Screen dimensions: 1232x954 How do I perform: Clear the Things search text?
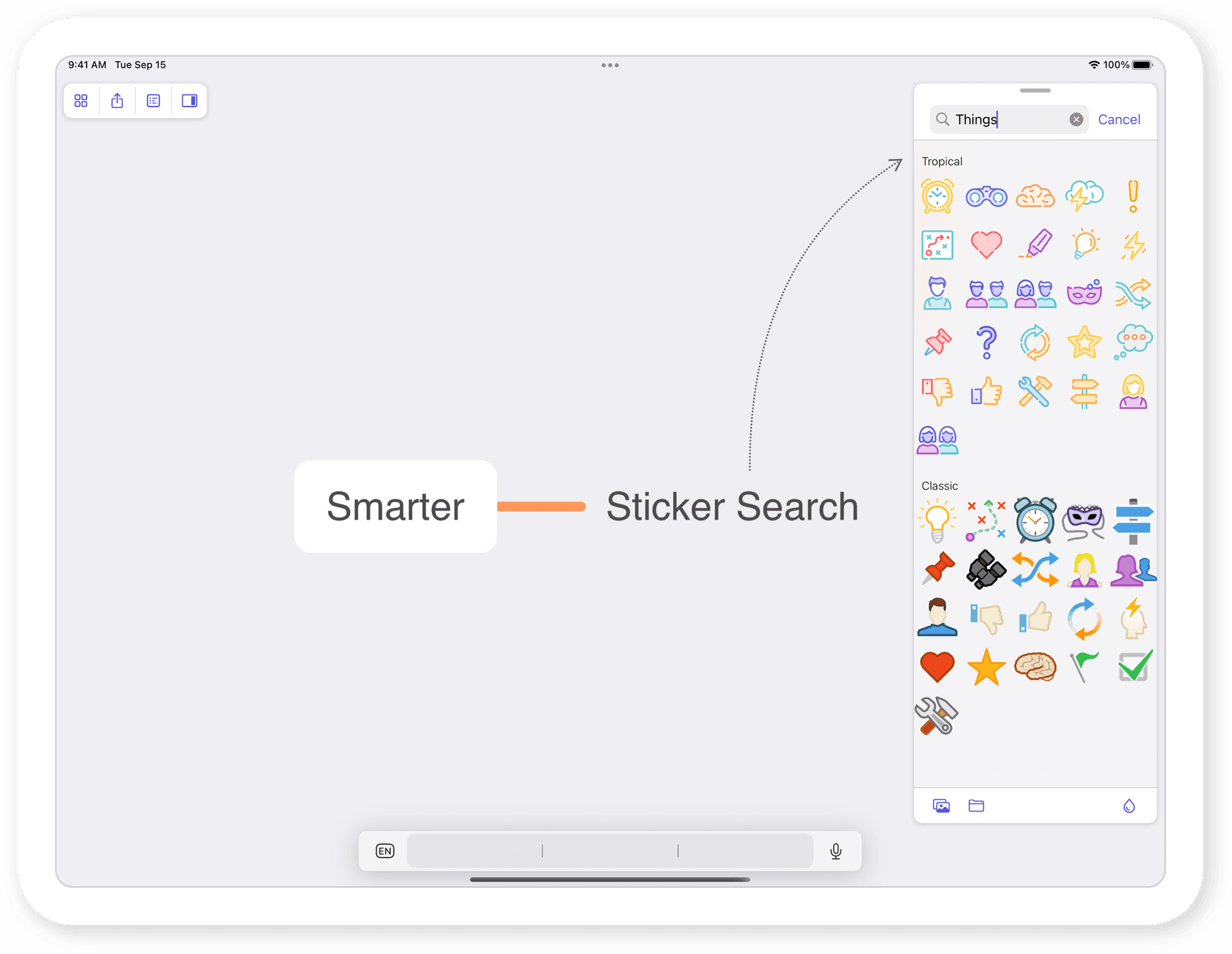[1077, 119]
